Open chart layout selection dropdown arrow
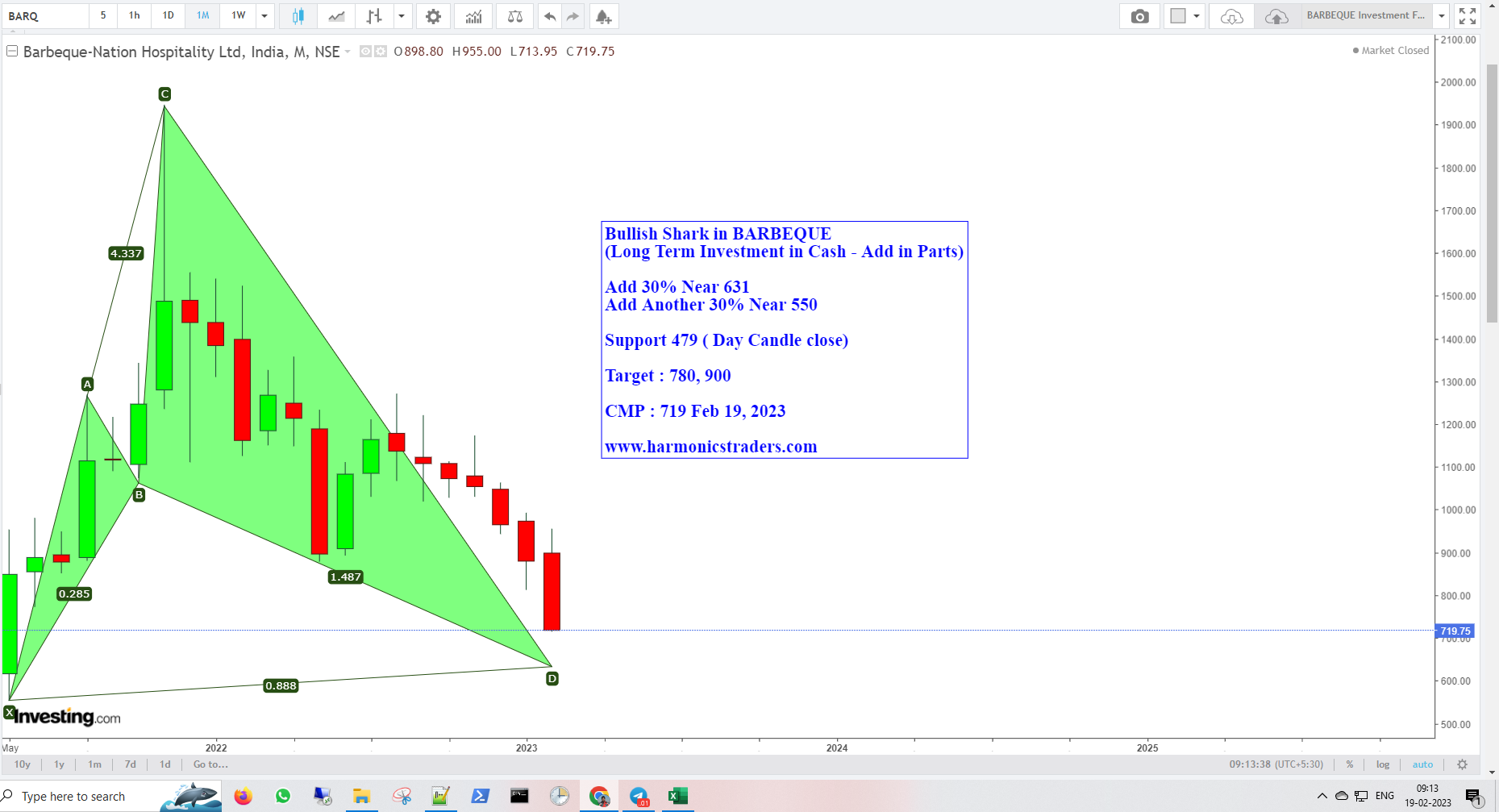1499x812 pixels. 1197,16
